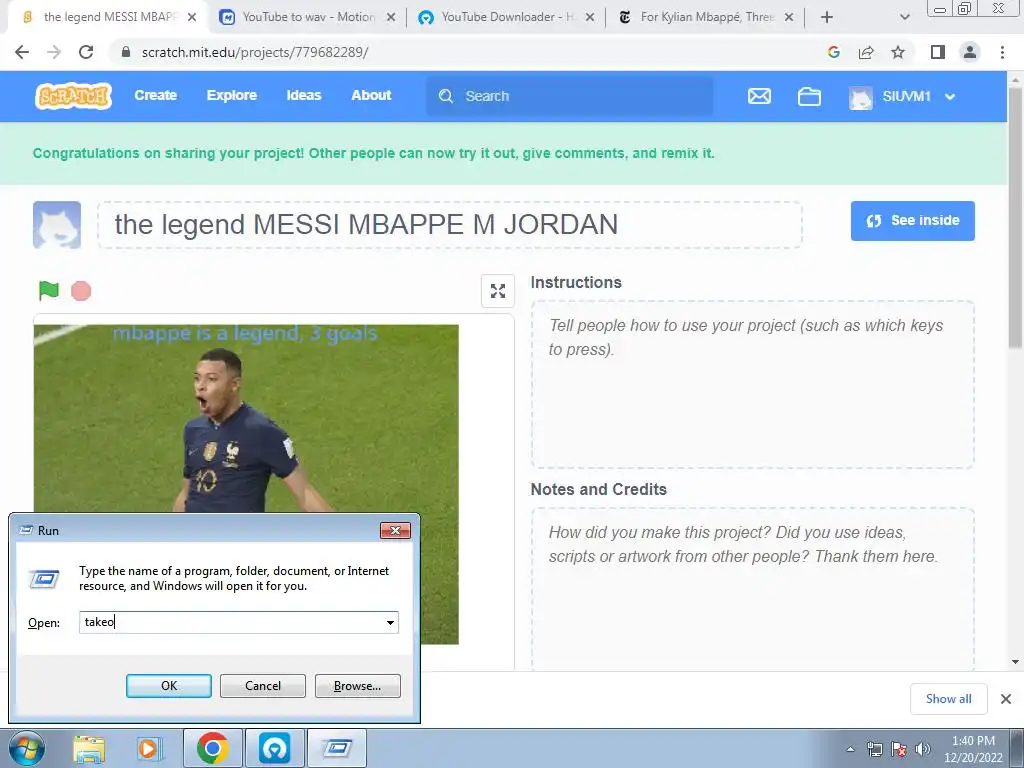Open YouTube downloader app in taskbar
This screenshot has width=1024, height=768.
pos(274,748)
